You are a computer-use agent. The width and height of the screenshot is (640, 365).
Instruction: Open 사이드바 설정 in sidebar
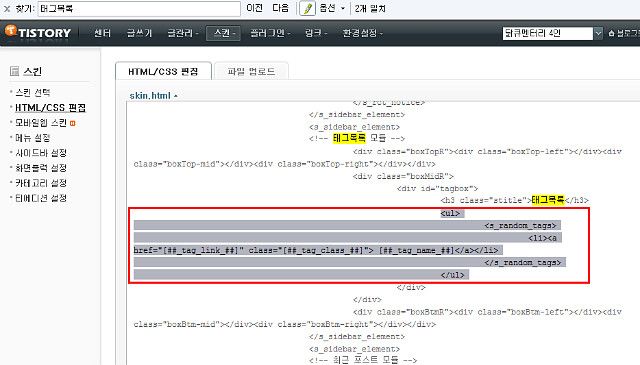[41, 153]
